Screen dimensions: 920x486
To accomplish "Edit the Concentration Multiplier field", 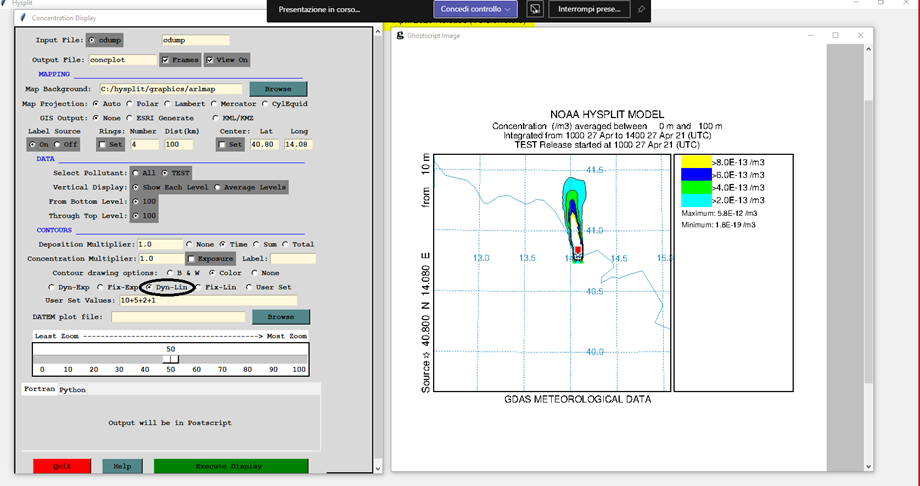I will [160, 259].
